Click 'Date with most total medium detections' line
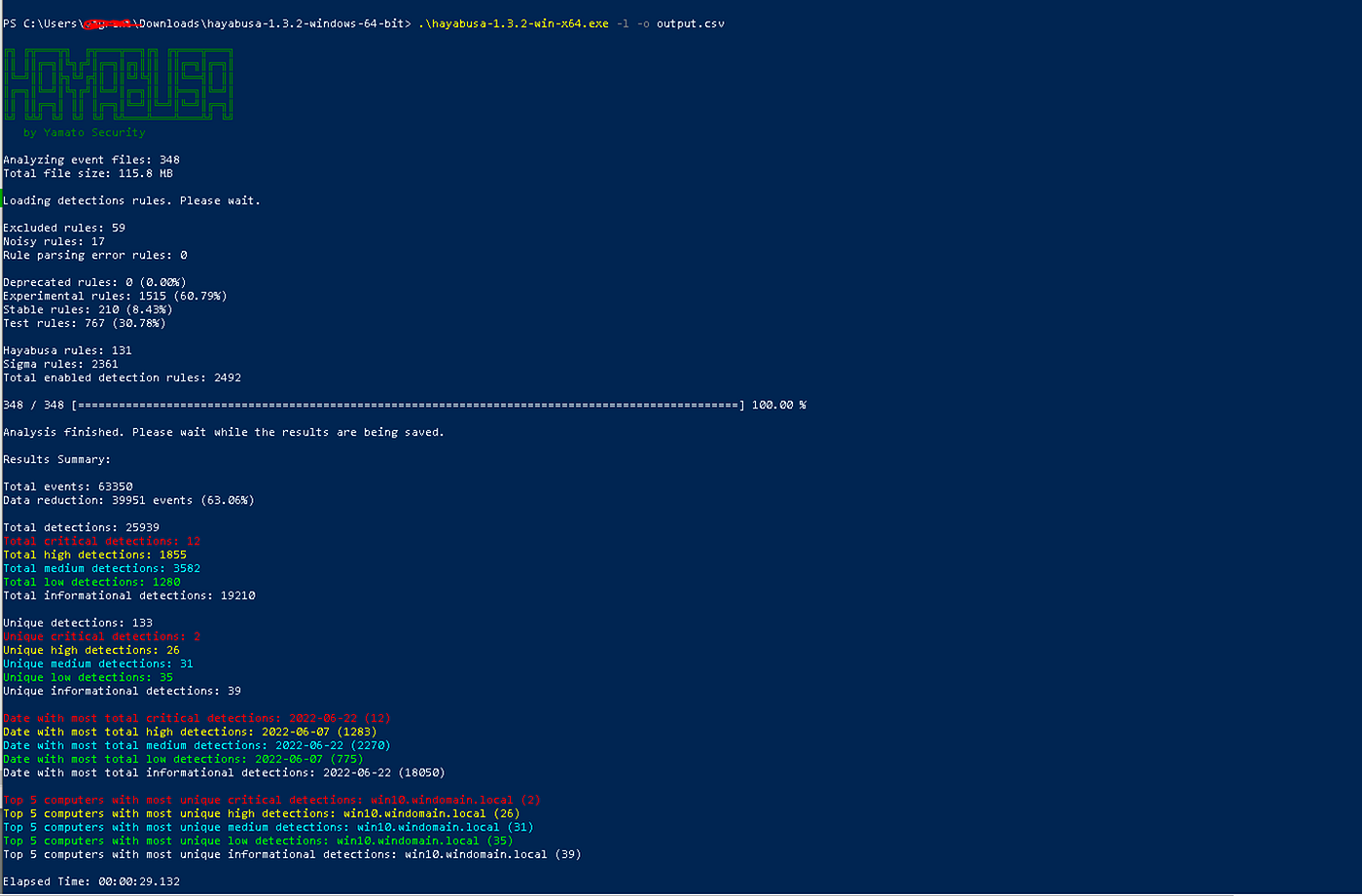 click(197, 745)
